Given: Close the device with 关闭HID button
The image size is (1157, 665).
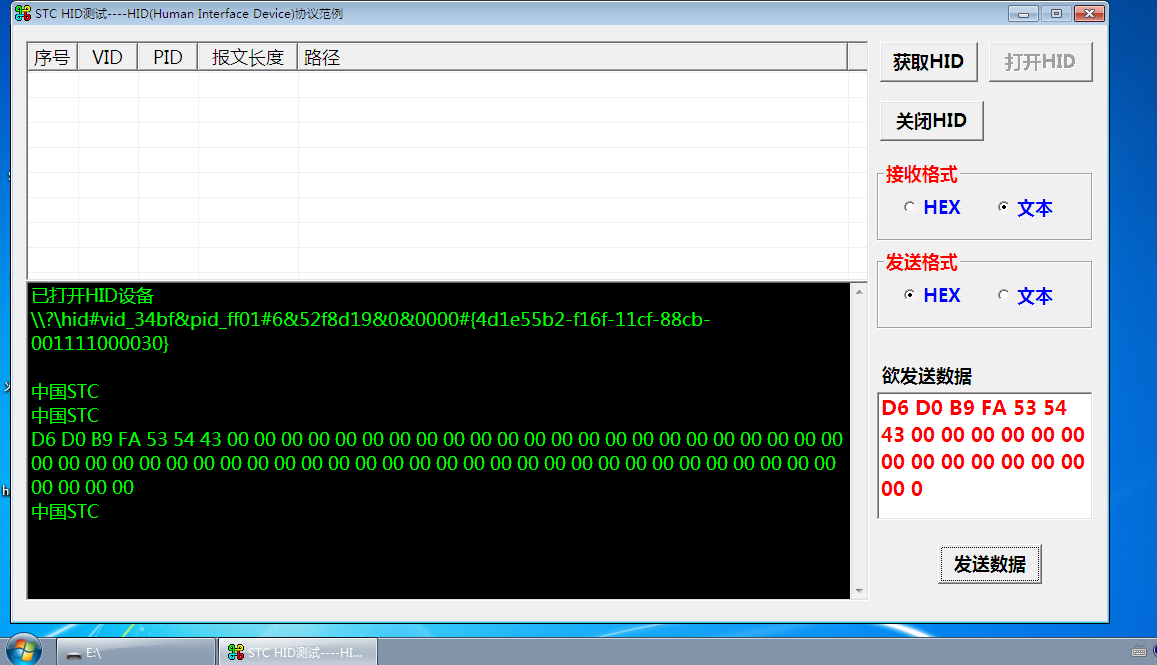Looking at the screenshot, I should click(931, 121).
